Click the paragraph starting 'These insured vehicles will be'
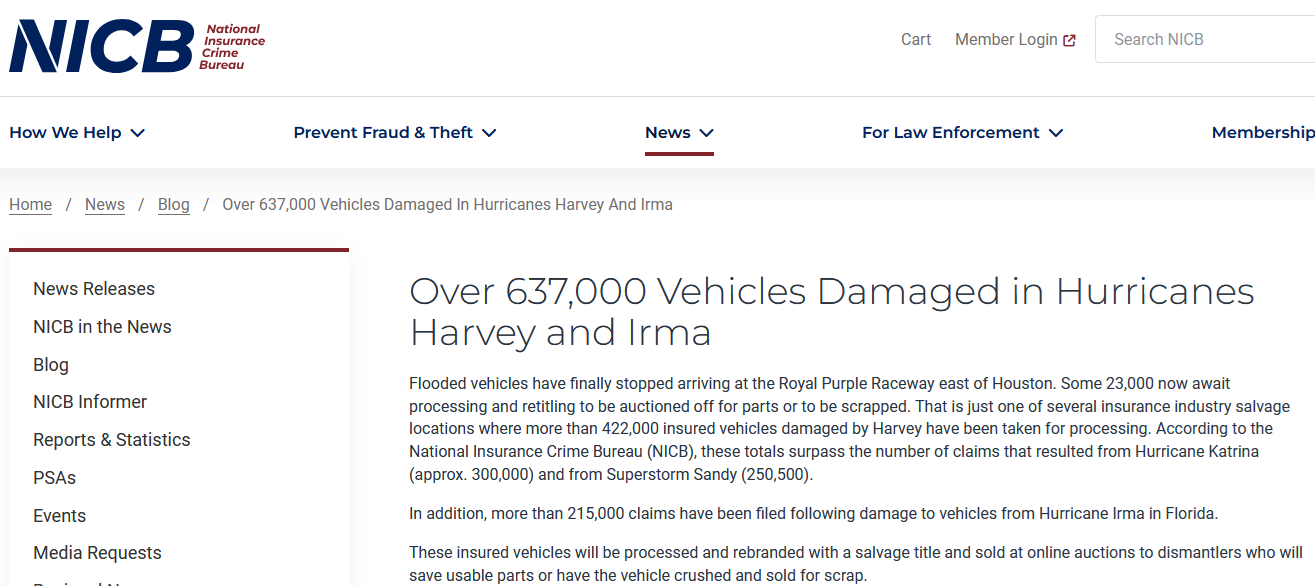The width and height of the screenshot is (1315, 586). pos(856,565)
